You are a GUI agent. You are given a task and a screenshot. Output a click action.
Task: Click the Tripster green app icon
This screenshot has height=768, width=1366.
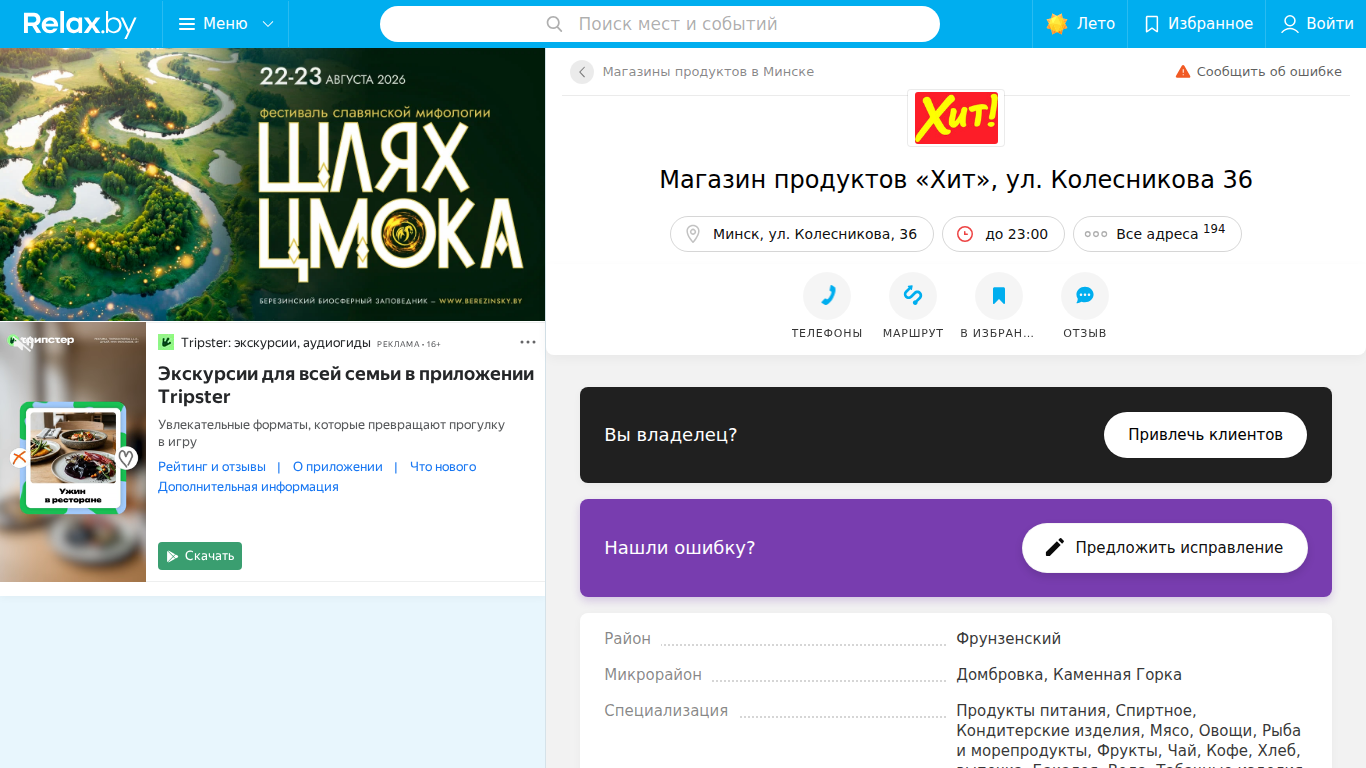tap(166, 343)
